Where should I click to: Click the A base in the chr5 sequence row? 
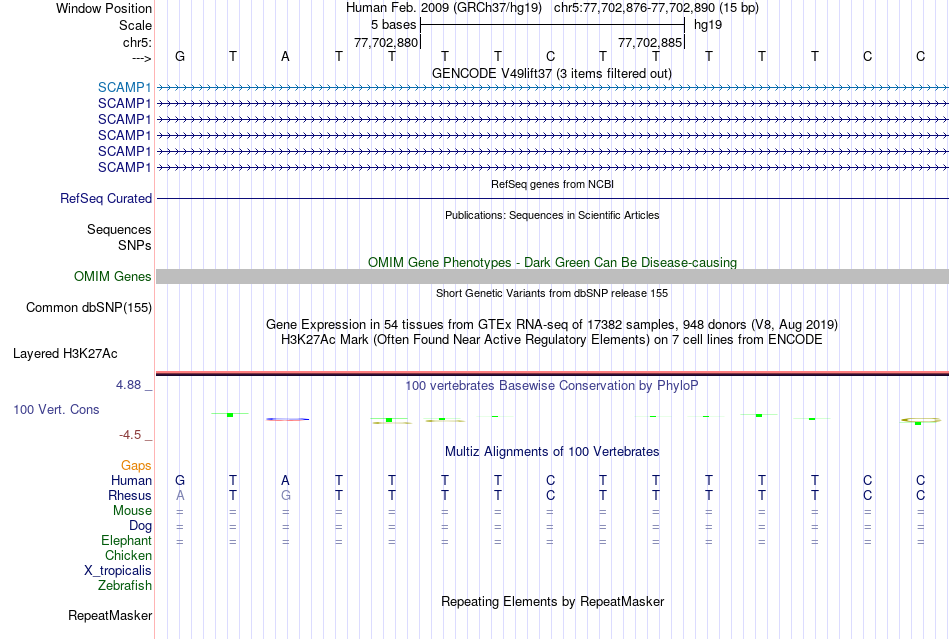tap(285, 56)
